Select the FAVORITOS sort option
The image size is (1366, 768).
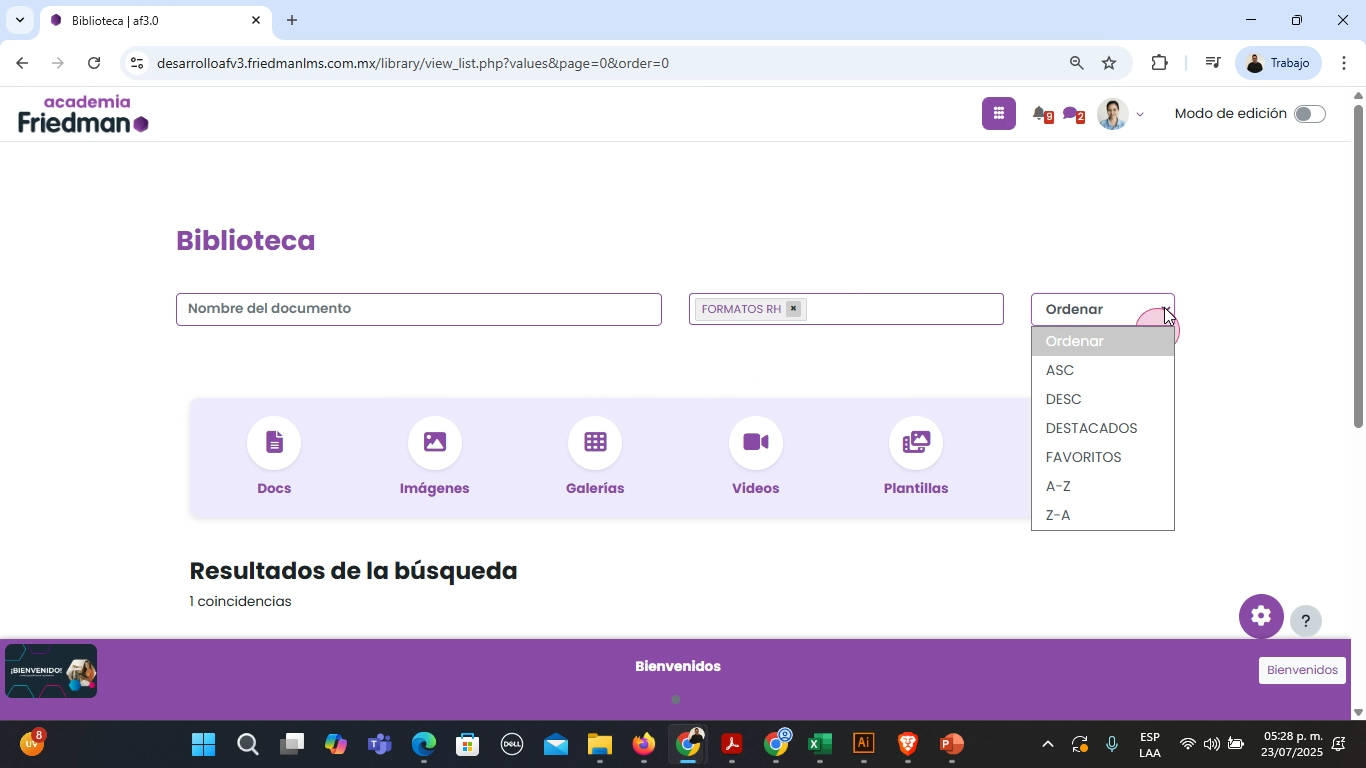tap(1103, 457)
